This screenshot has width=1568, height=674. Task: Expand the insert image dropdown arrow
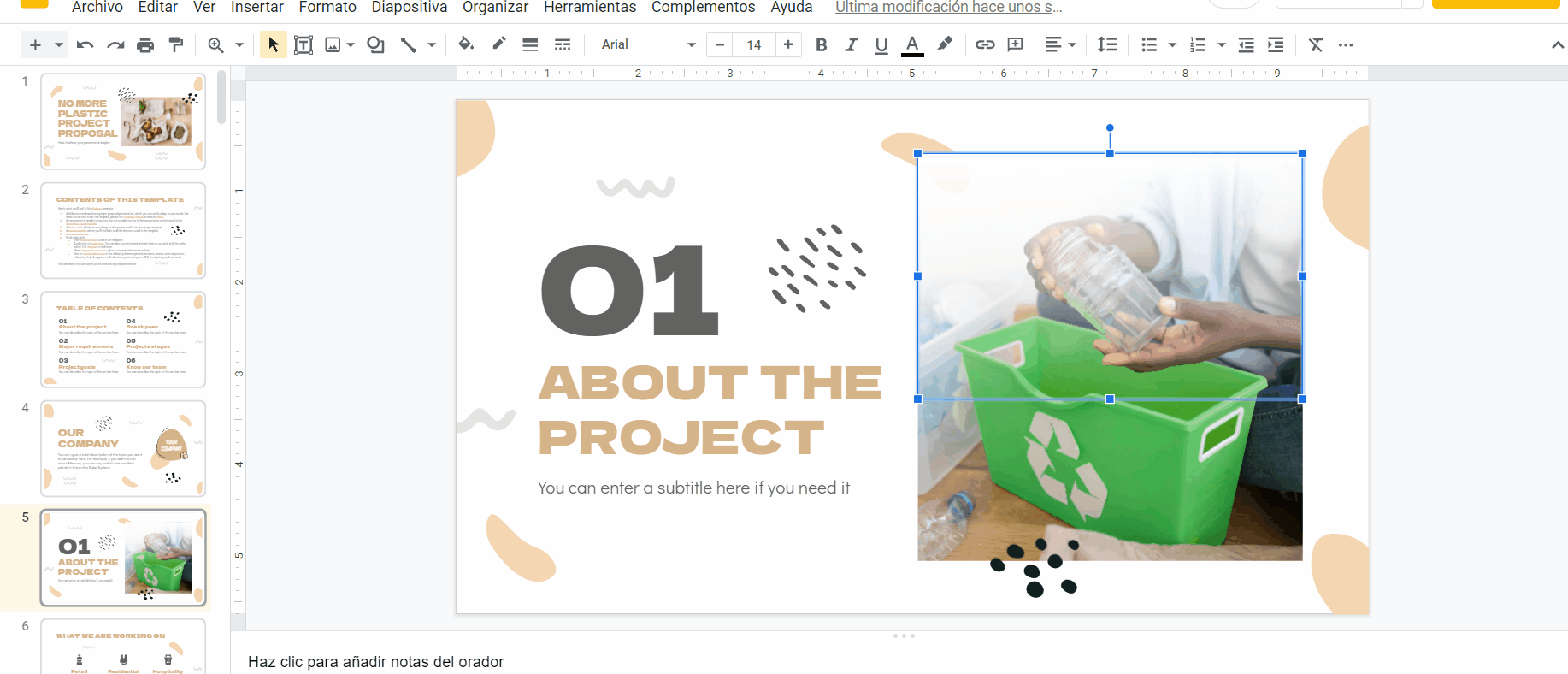point(351,44)
